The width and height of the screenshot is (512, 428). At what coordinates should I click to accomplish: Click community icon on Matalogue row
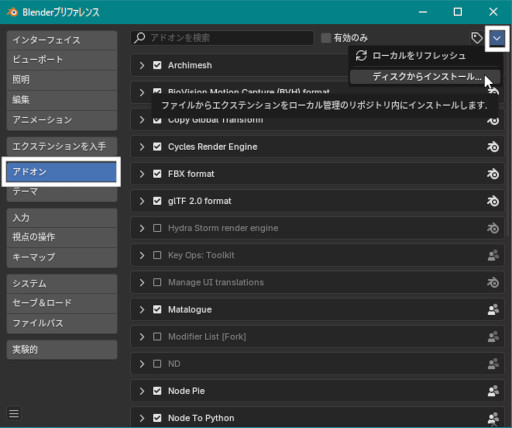pyautogui.click(x=493, y=310)
